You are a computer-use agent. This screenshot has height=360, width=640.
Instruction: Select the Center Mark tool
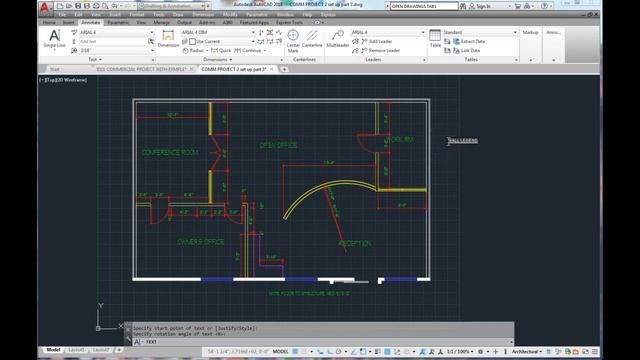(293, 41)
